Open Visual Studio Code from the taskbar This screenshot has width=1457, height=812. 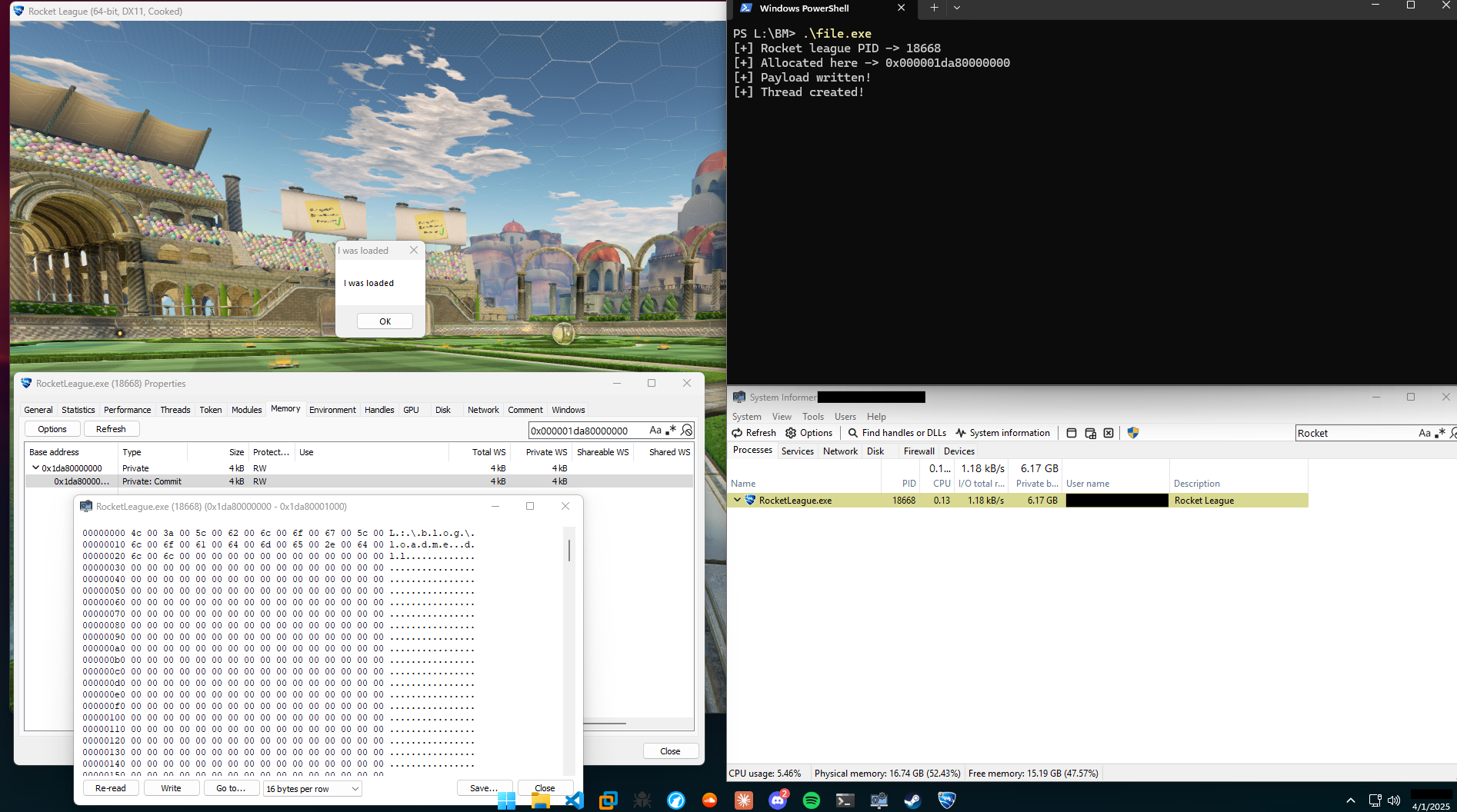(x=575, y=800)
